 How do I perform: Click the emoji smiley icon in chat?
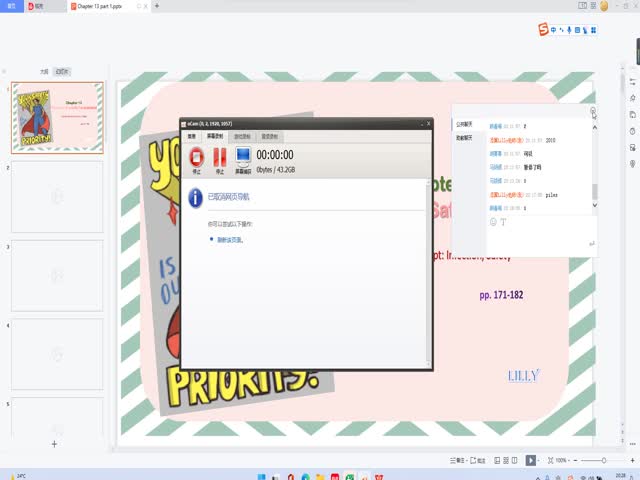pos(493,222)
